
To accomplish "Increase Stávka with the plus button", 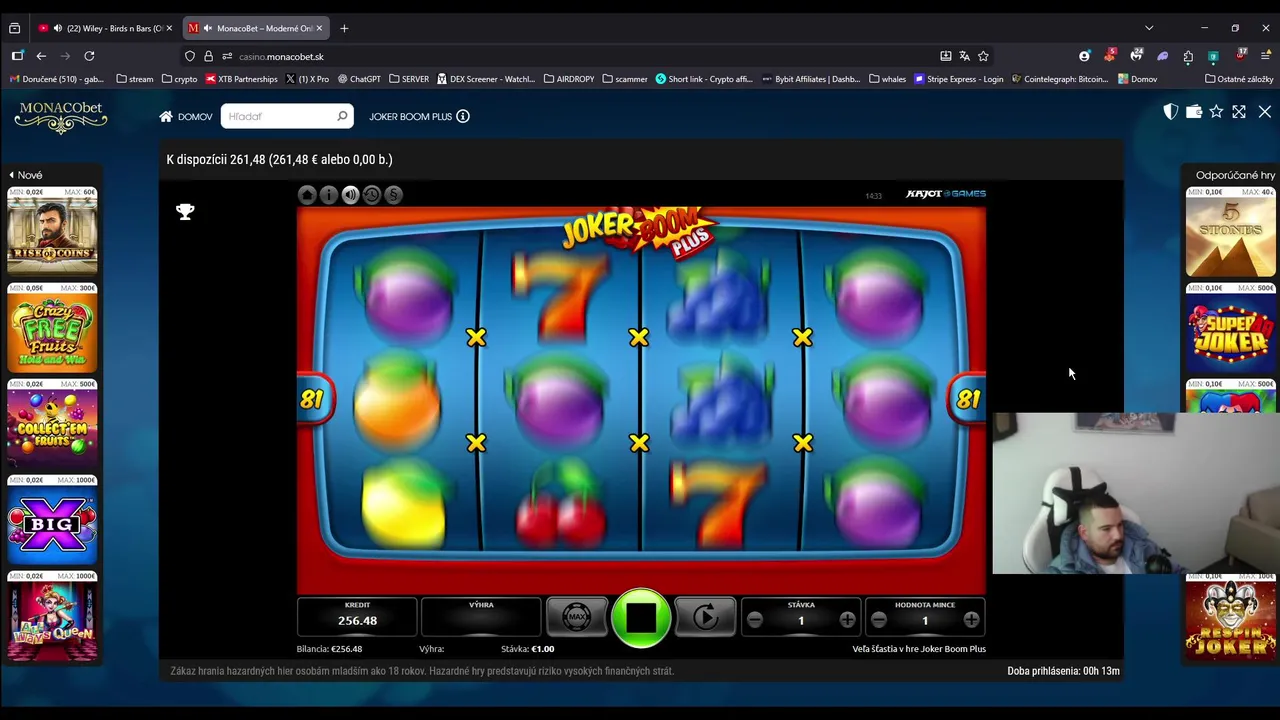I will pyautogui.click(x=847, y=621).
